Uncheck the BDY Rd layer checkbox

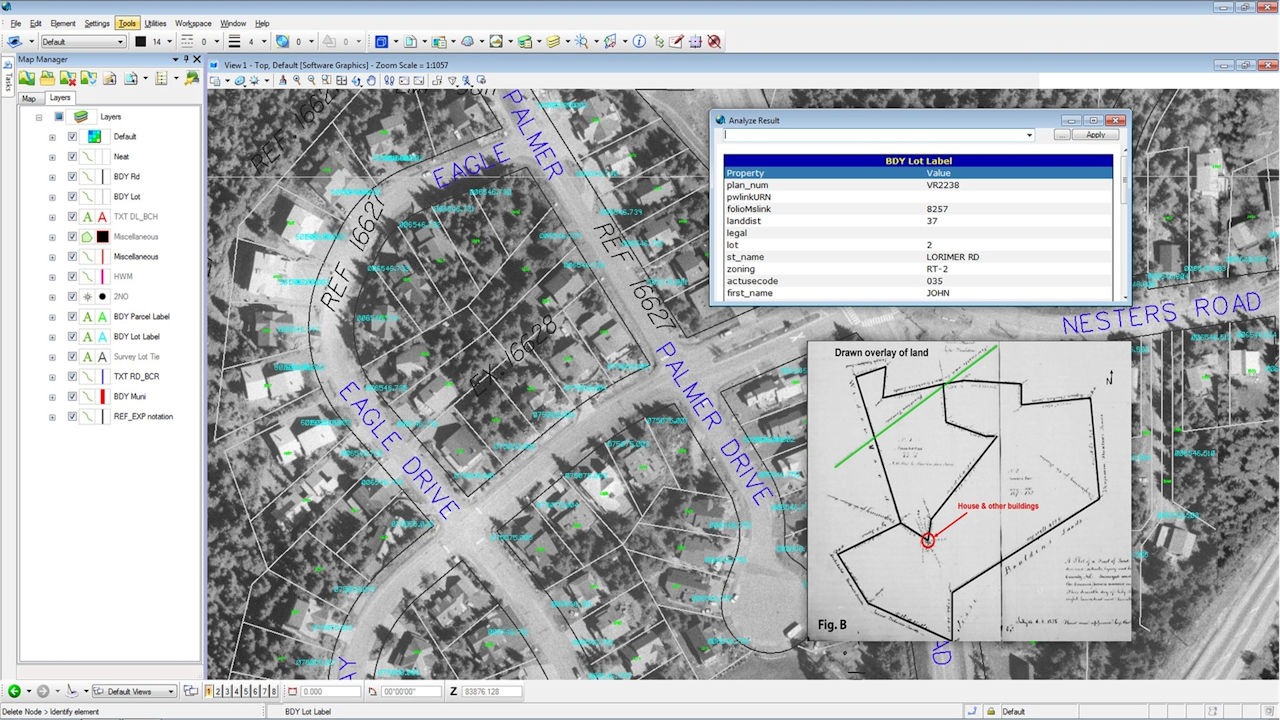pos(72,177)
